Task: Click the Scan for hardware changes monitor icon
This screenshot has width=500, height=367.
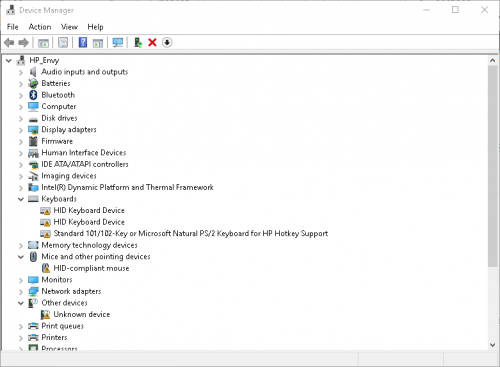Action: point(117,43)
